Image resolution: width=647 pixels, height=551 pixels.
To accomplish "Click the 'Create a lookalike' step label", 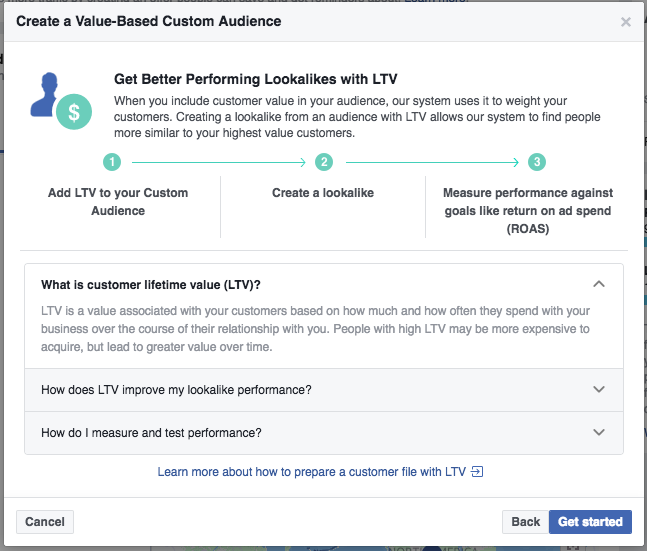I will click(x=323, y=193).
